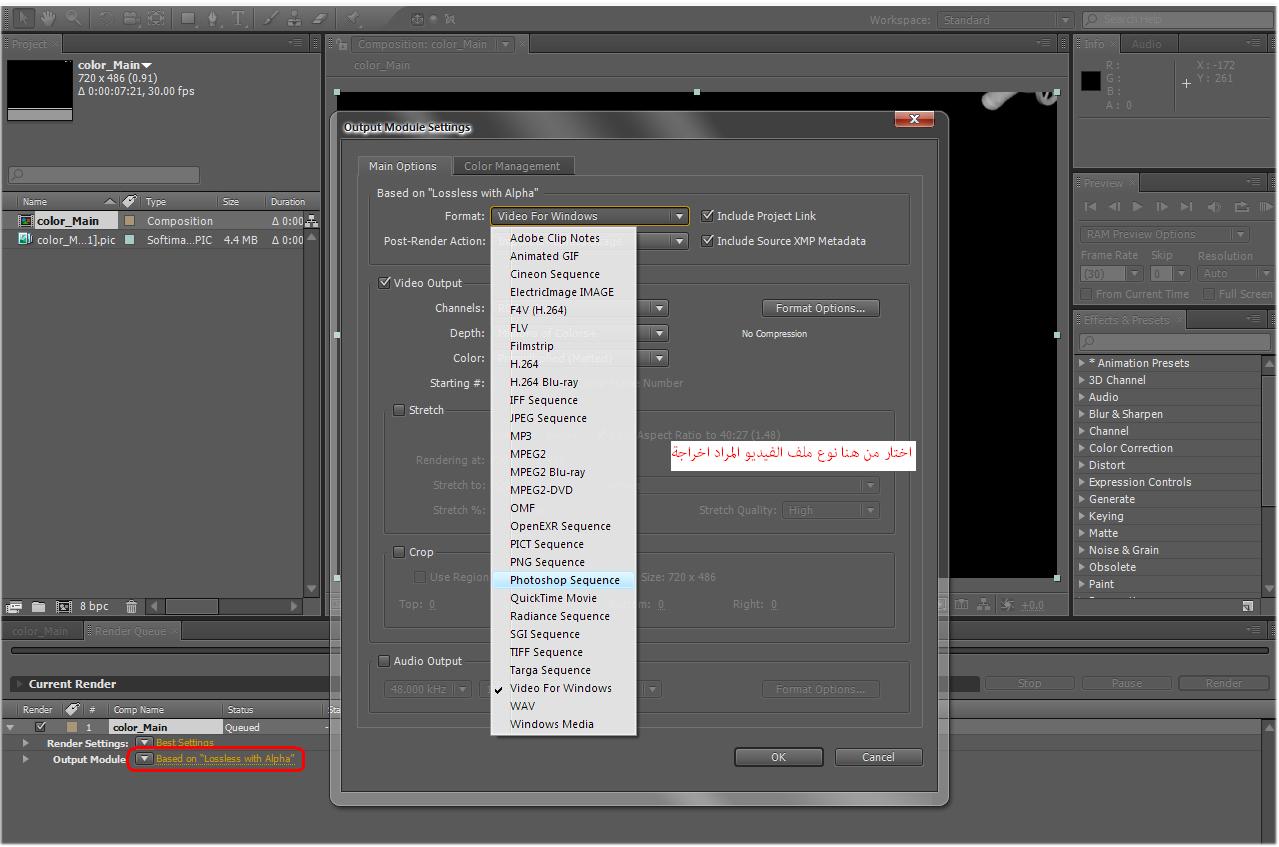Jump to first frame in Preview panel
Image resolution: width=1279 pixels, height=847 pixels.
[1091, 207]
